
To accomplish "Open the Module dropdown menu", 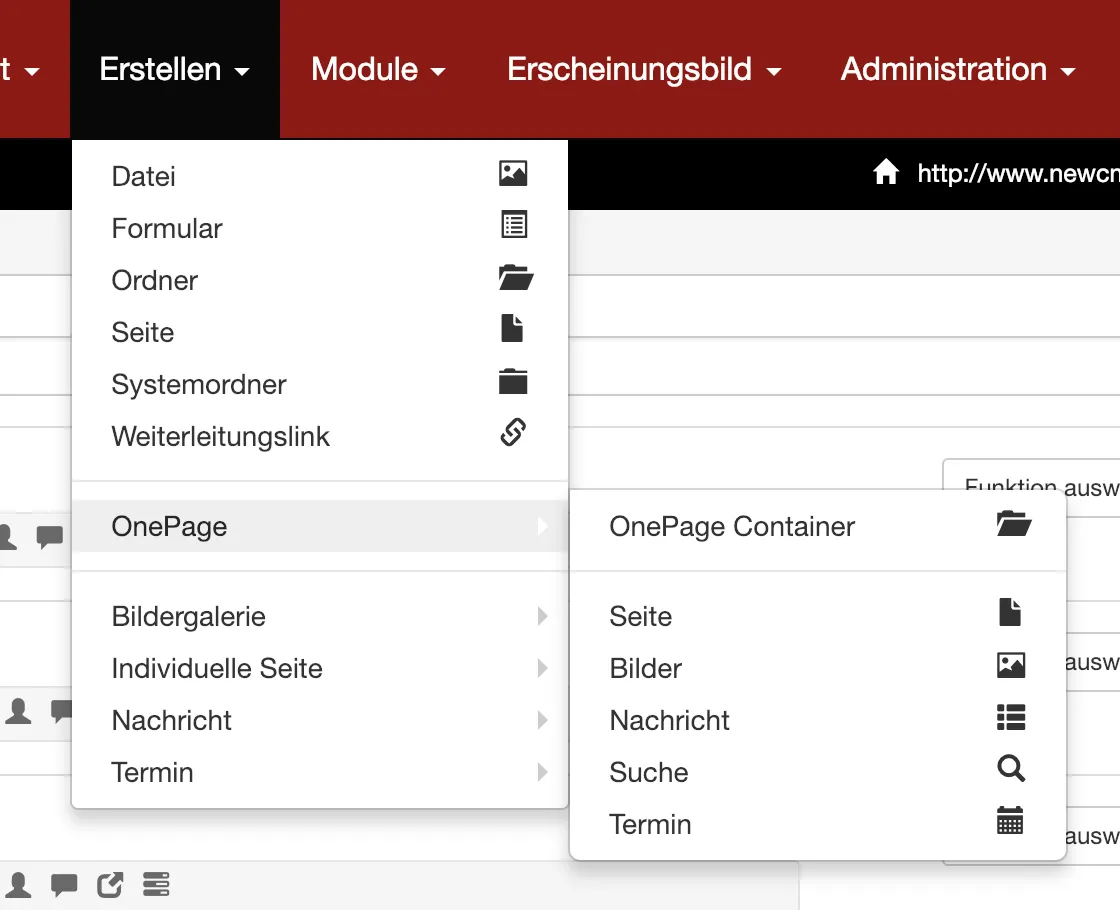I will (x=378, y=69).
